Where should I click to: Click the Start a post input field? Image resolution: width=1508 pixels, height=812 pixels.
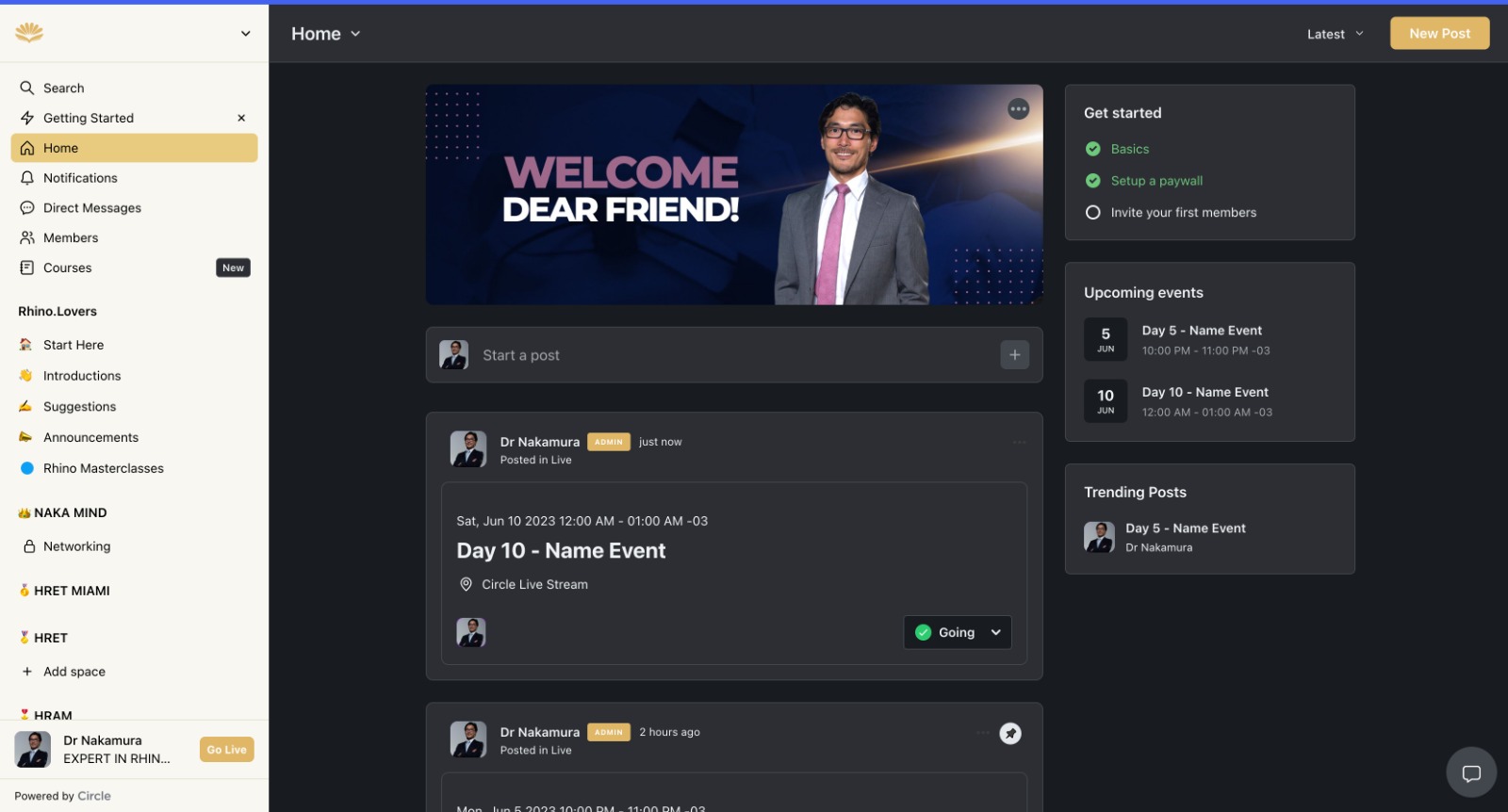pos(734,355)
